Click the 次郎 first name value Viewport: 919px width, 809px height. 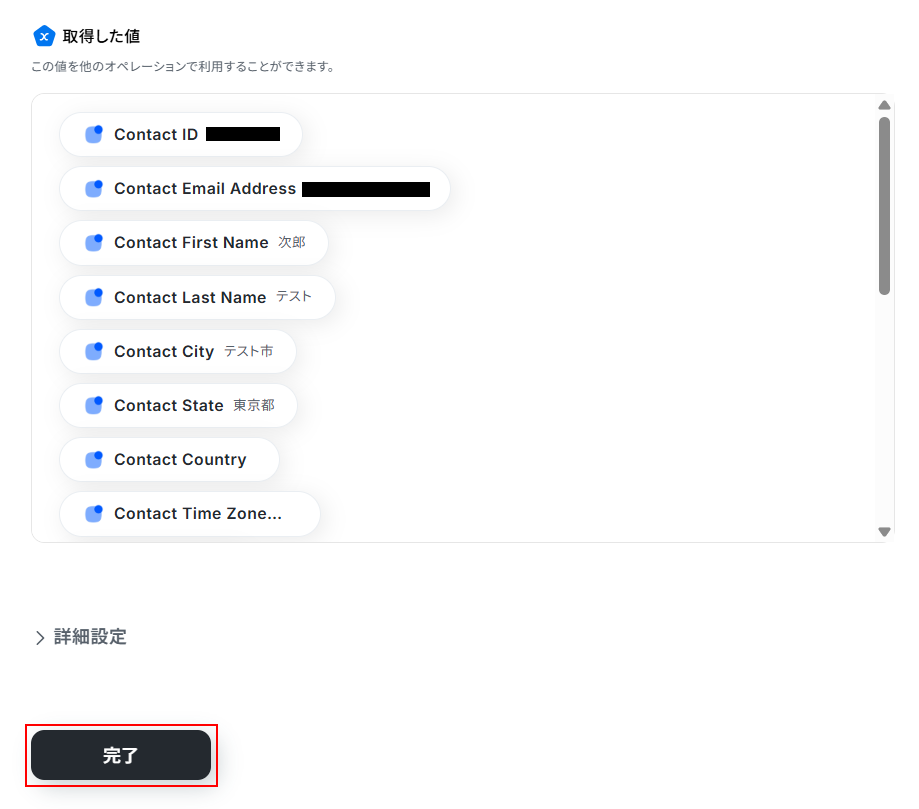(292, 242)
